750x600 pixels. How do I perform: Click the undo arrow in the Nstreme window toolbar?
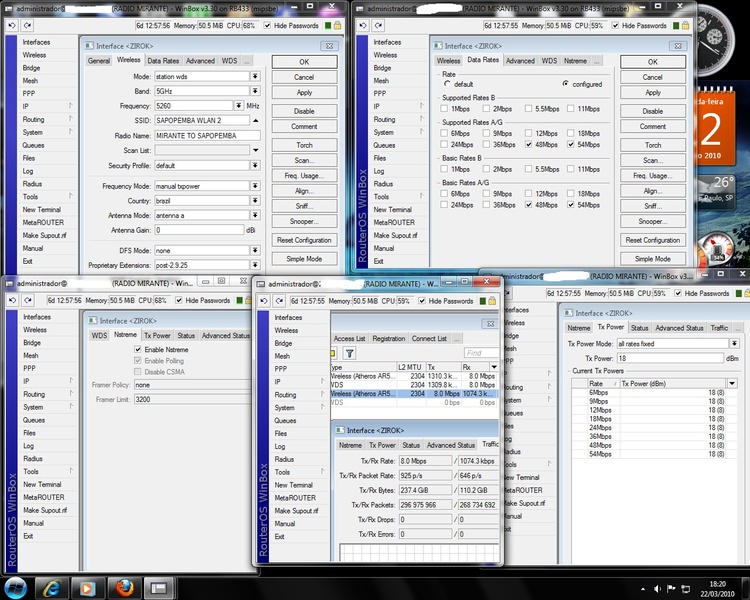pos(12,300)
